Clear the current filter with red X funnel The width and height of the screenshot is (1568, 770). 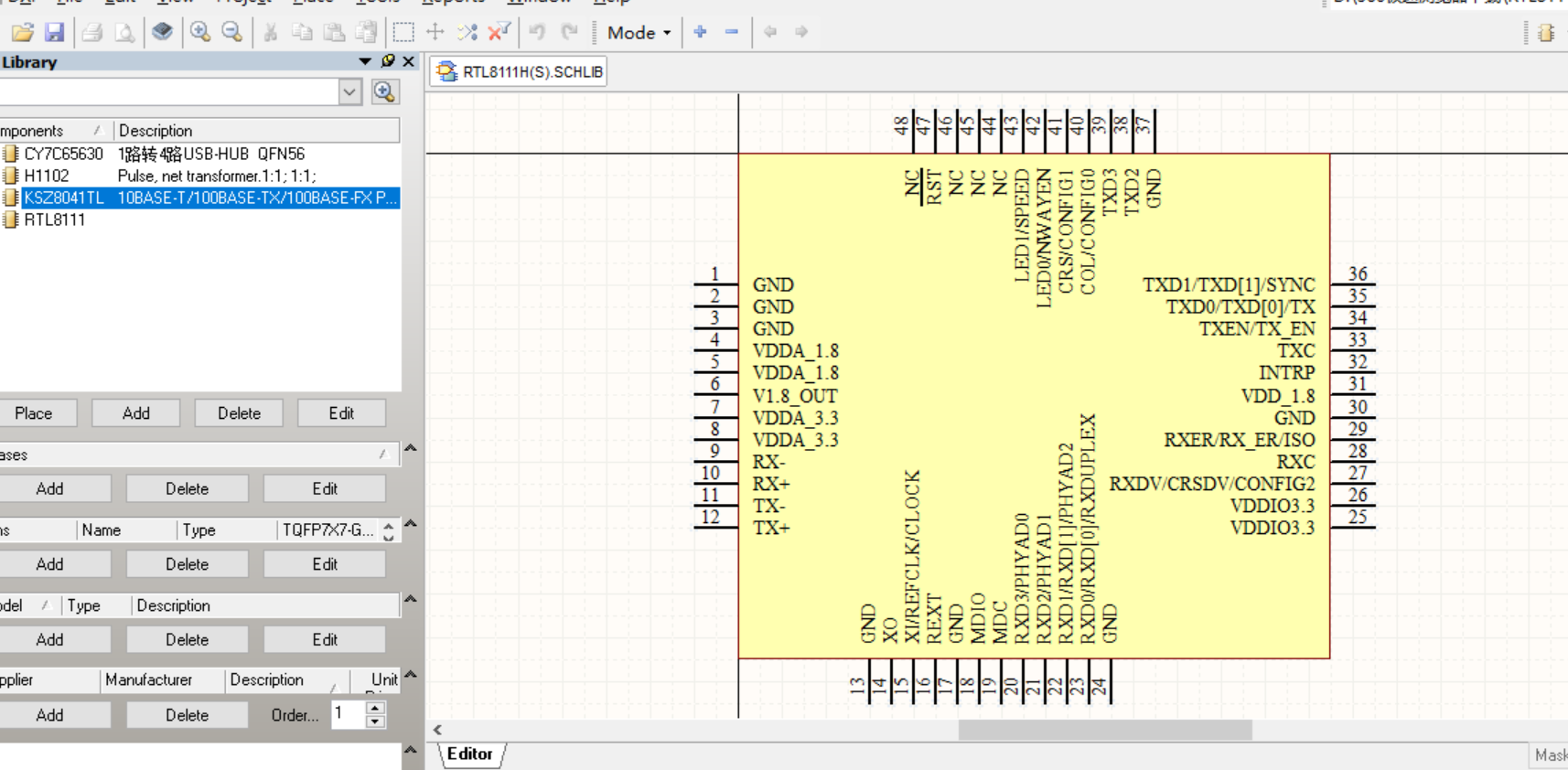click(499, 33)
